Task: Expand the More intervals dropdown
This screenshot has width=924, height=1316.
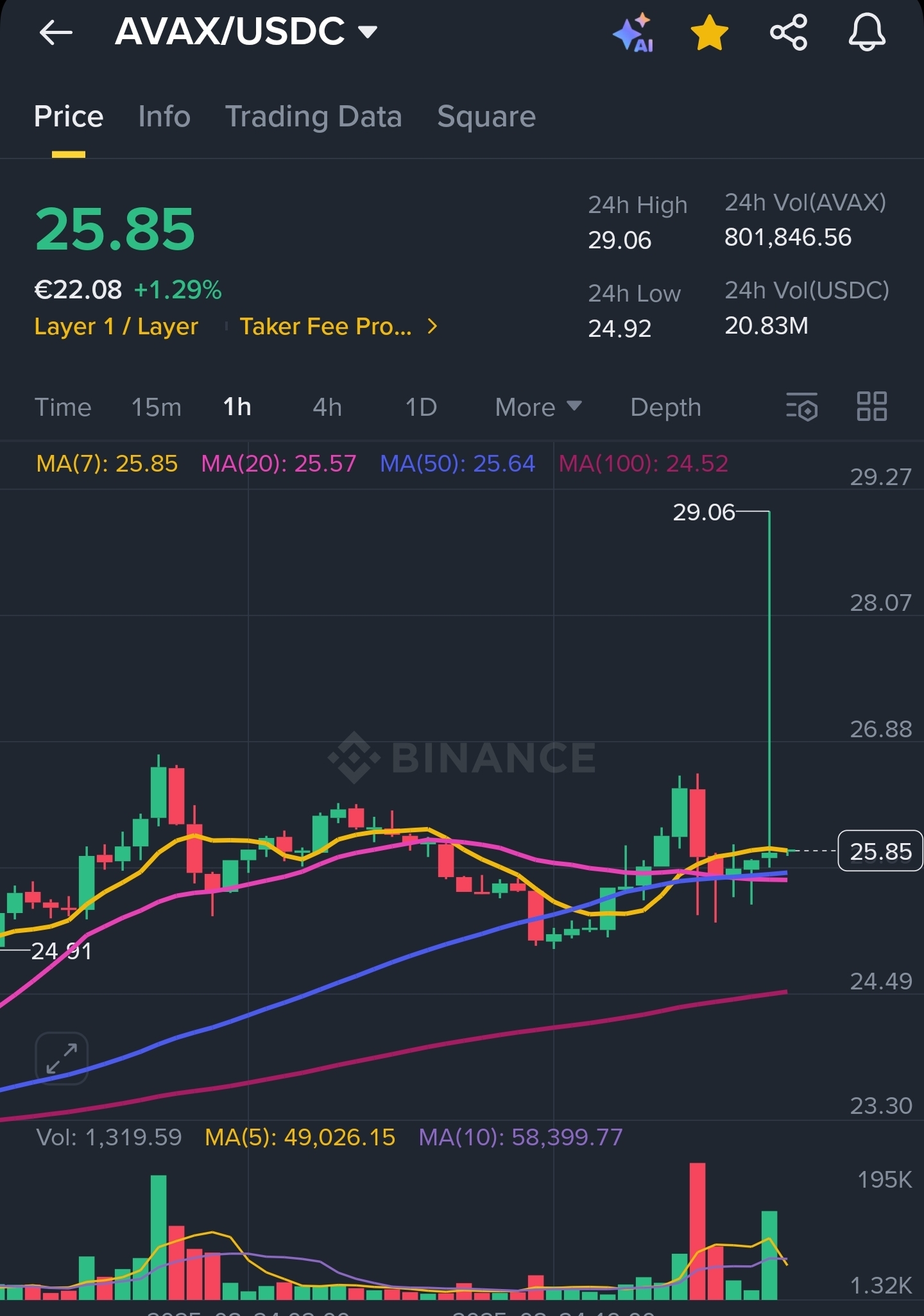Action: (538, 407)
